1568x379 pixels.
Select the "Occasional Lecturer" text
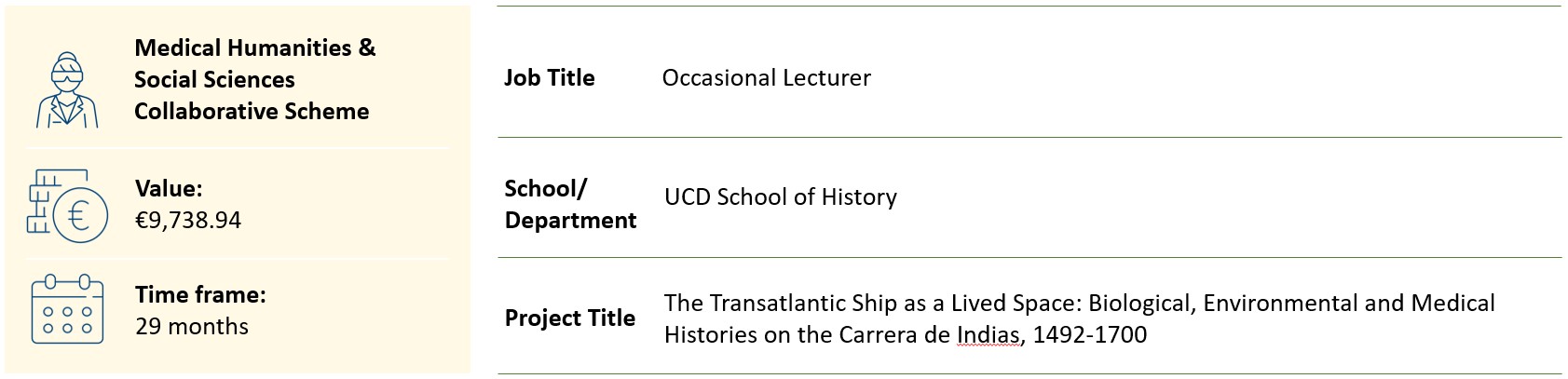(x=766, y=77)
